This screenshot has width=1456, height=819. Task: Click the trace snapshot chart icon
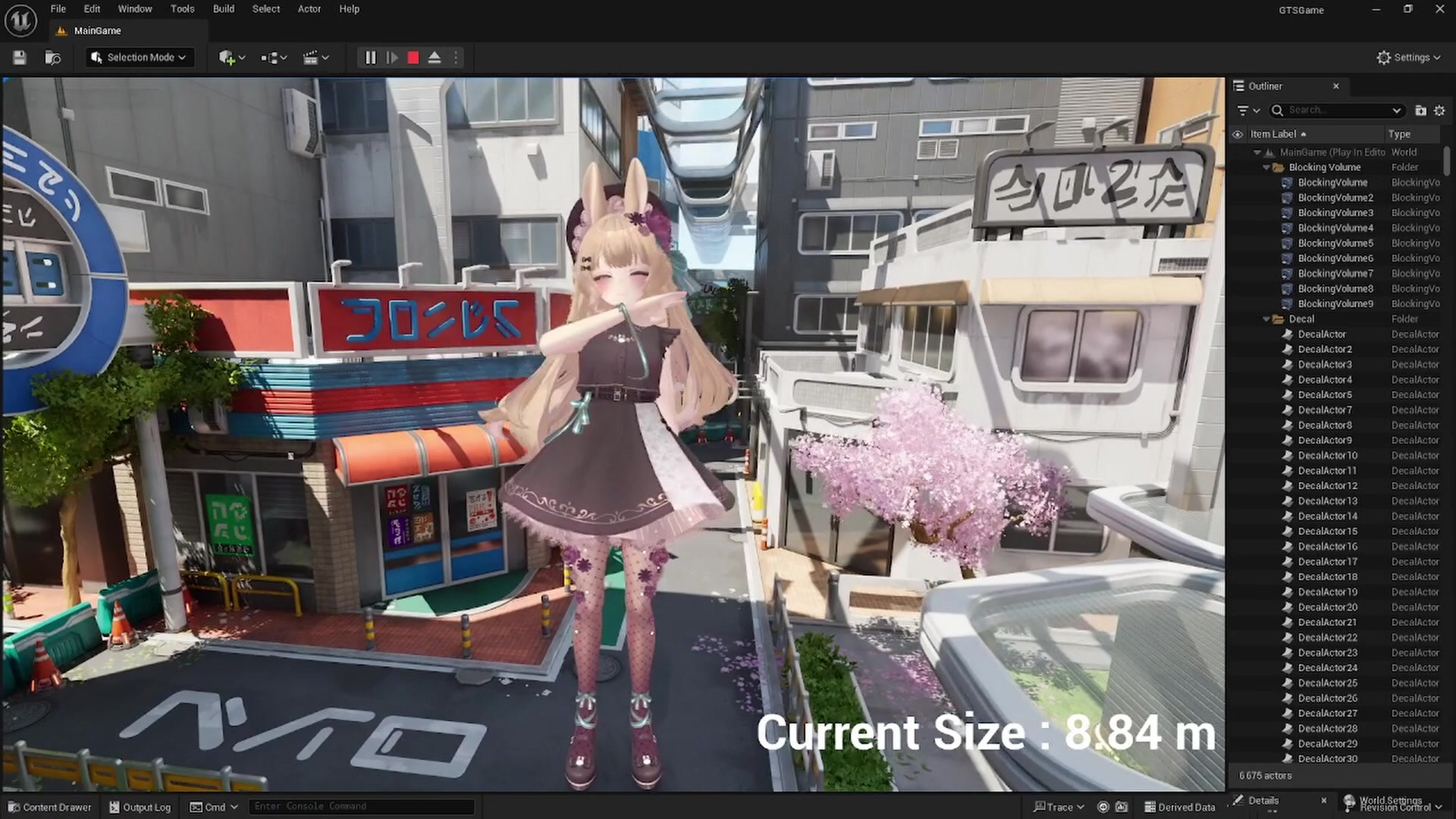[1122, 807]
